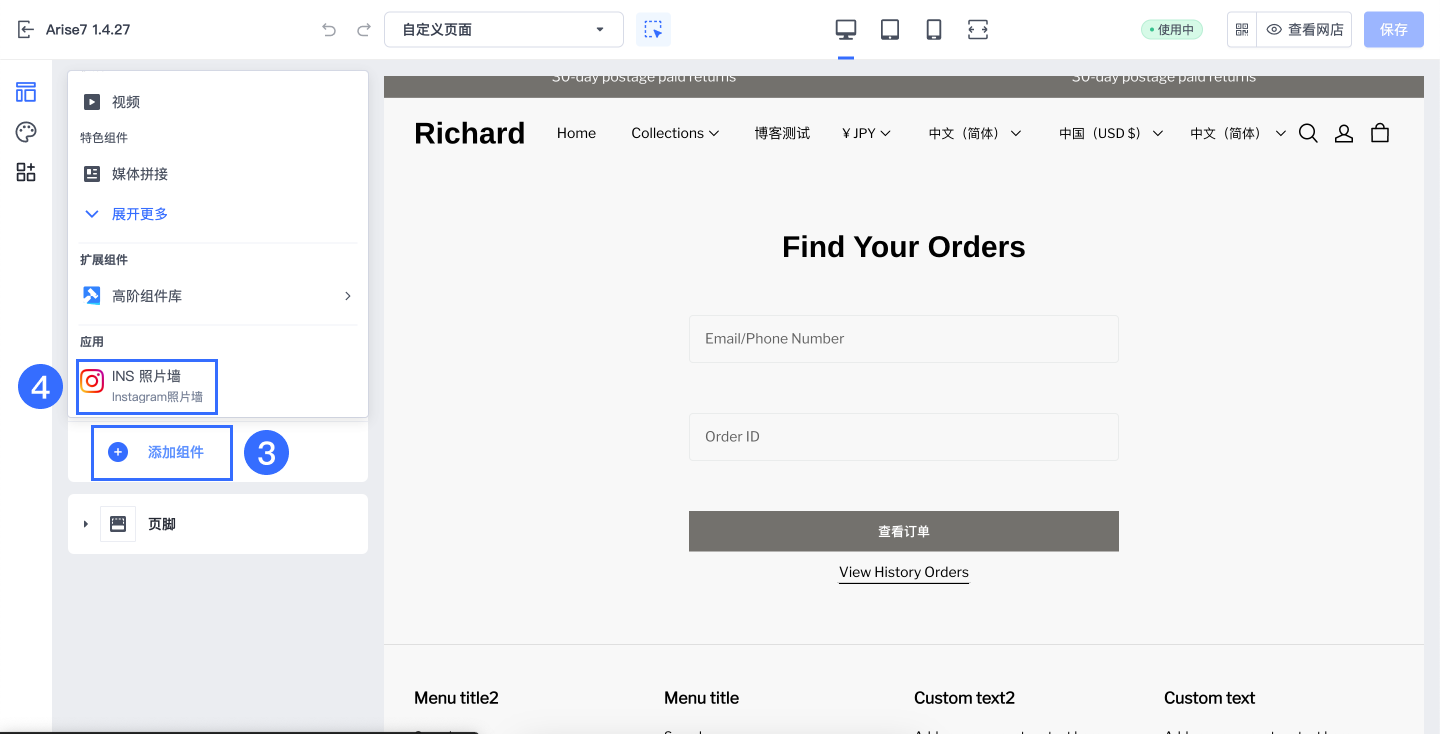The image size is (1440, 734).
Task: Open the app blocks sidebar panel
Action: 26,172
